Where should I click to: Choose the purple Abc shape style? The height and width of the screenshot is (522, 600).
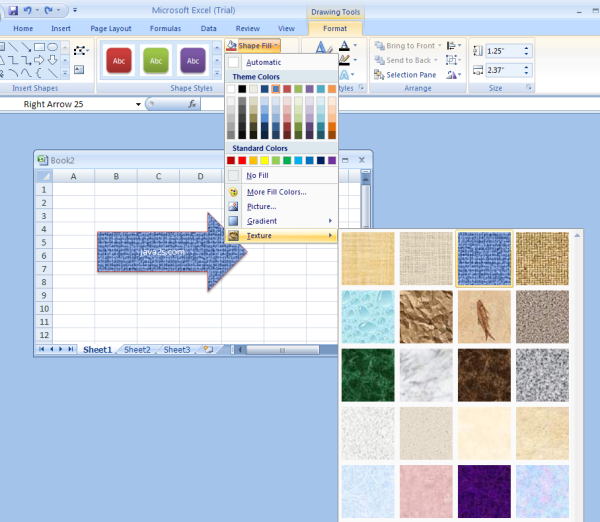pos(193,61)
